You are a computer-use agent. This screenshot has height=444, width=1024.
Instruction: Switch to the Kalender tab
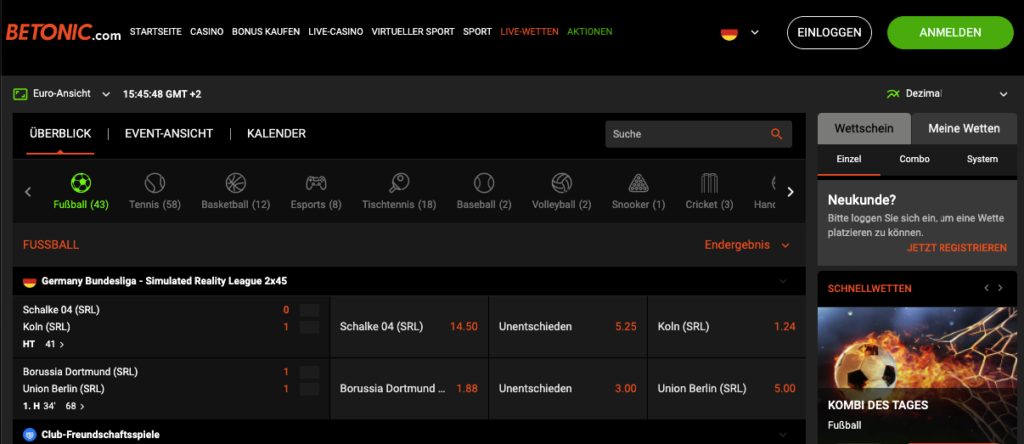276,134
